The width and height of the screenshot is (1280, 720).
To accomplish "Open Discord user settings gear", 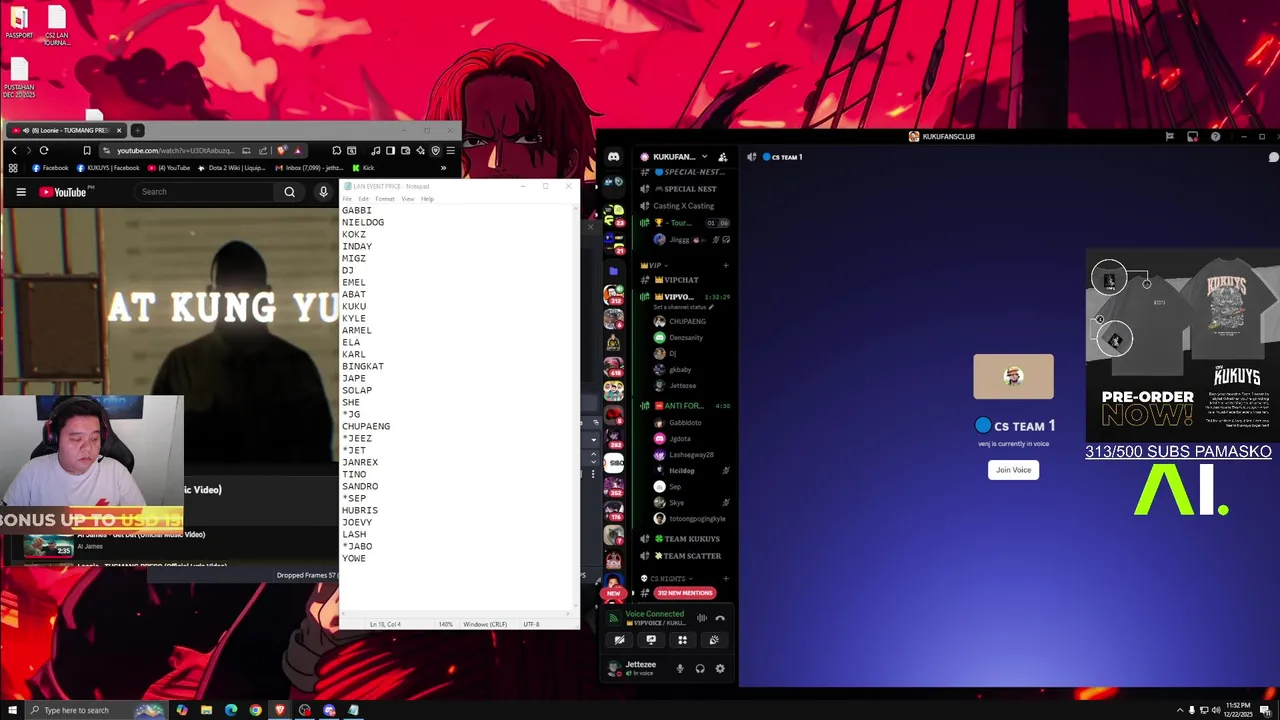I will coord(719,668).
